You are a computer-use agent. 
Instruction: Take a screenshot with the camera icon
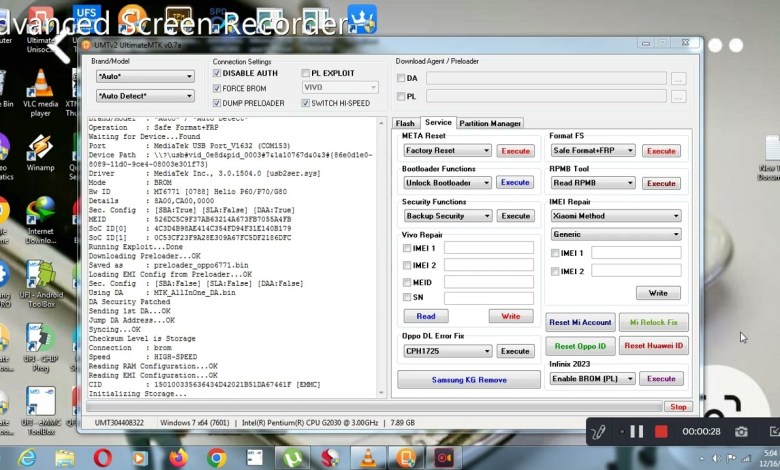click(742, 431)
